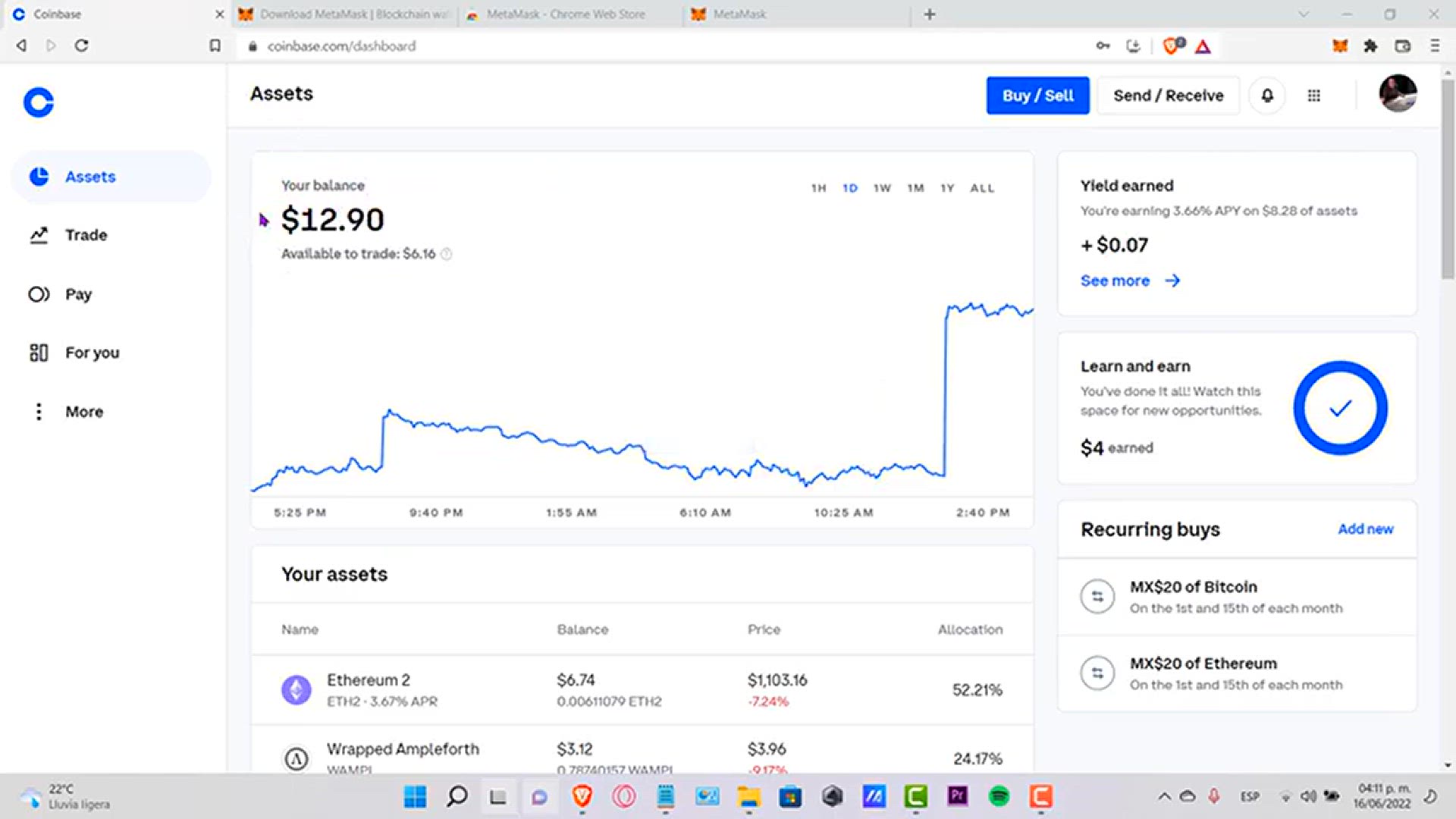This screenshot has width=1456, height=819.
Task: Open the Pay sidebar section
Action: point(111,294)
